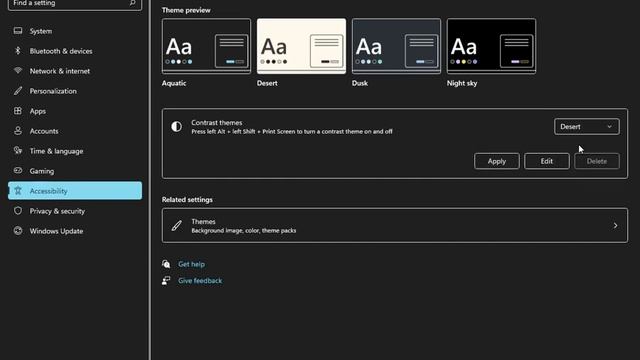Open Privacy & security settings

pyautogui.click(x=75, y=211)
